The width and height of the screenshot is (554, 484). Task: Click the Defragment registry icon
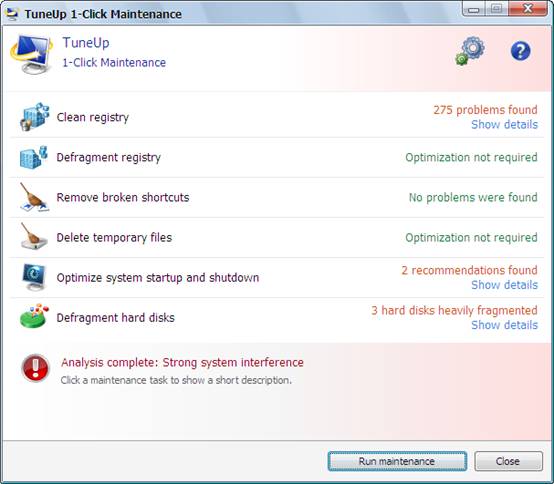pos(34,157)
